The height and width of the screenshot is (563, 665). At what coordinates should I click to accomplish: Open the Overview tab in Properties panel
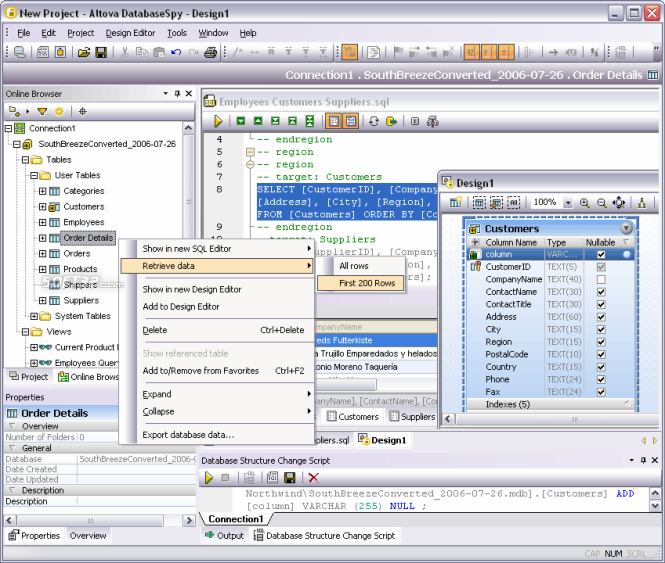coord(88,536)
